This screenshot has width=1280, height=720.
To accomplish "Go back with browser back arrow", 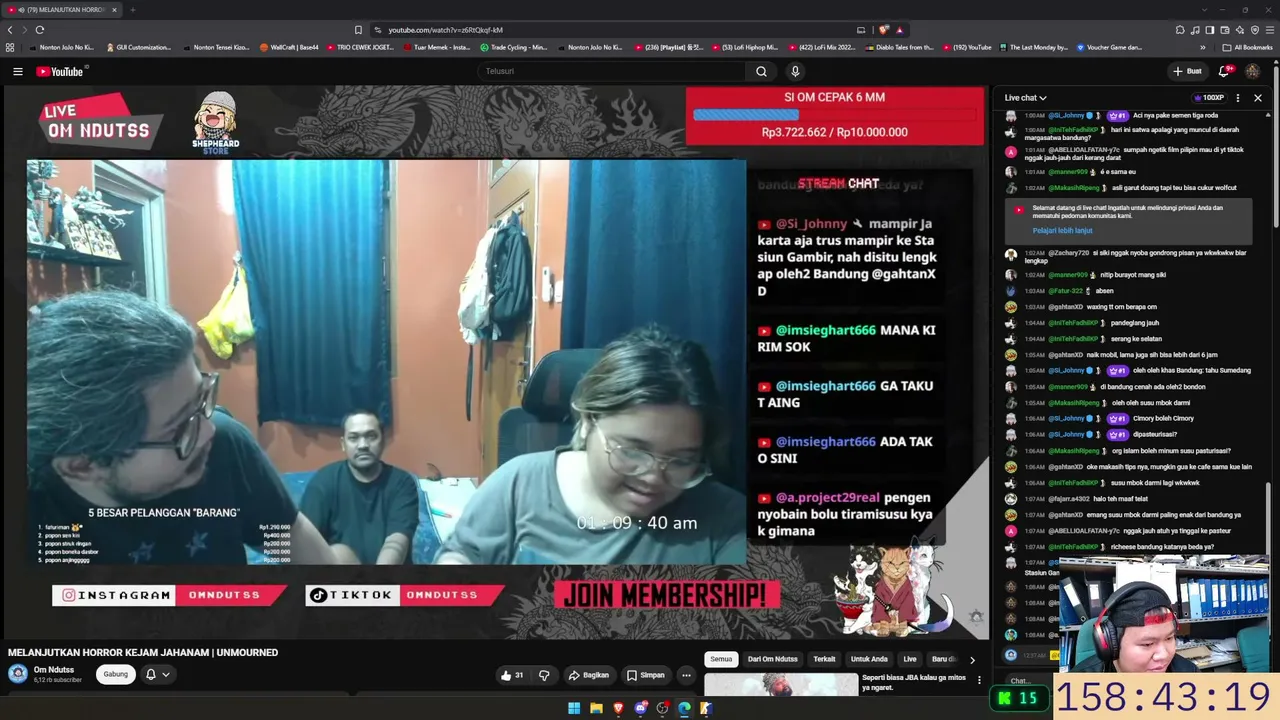I will point(10,30).
